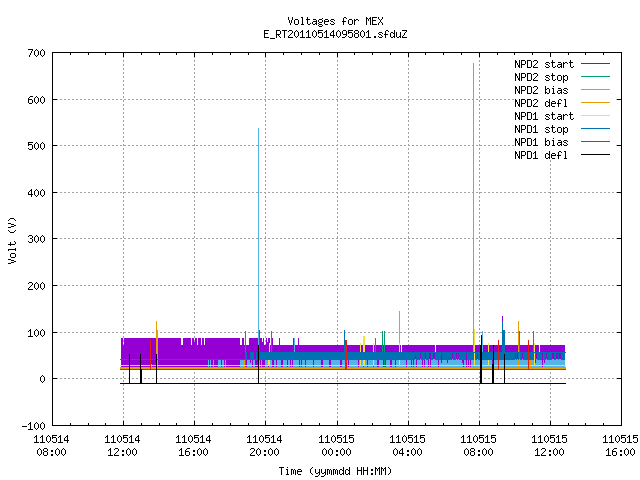Screen dimensions: 640x480
Task: Click the green NPD2 stop legend line
Action: (x=595, y=77)
